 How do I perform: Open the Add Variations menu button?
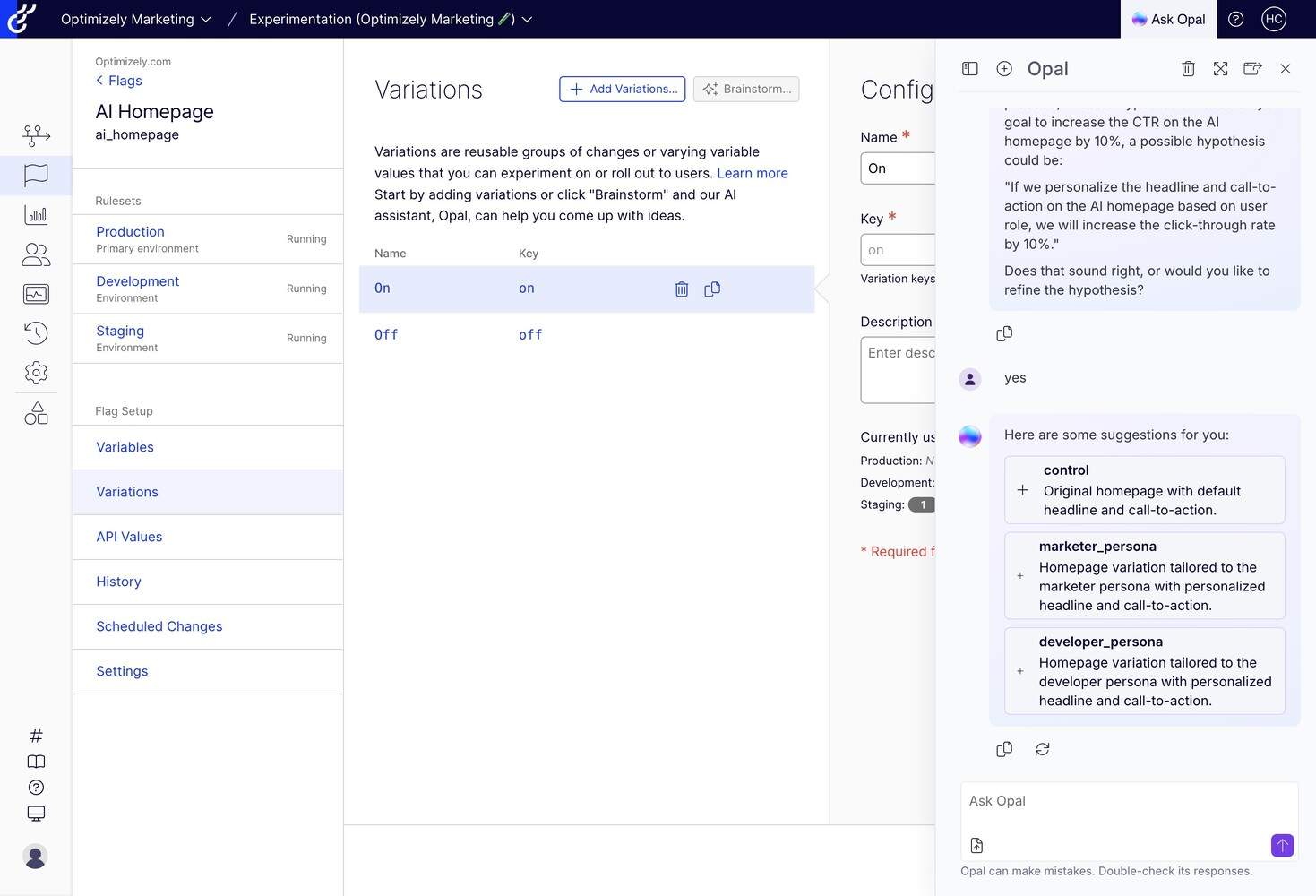point(623,89)
